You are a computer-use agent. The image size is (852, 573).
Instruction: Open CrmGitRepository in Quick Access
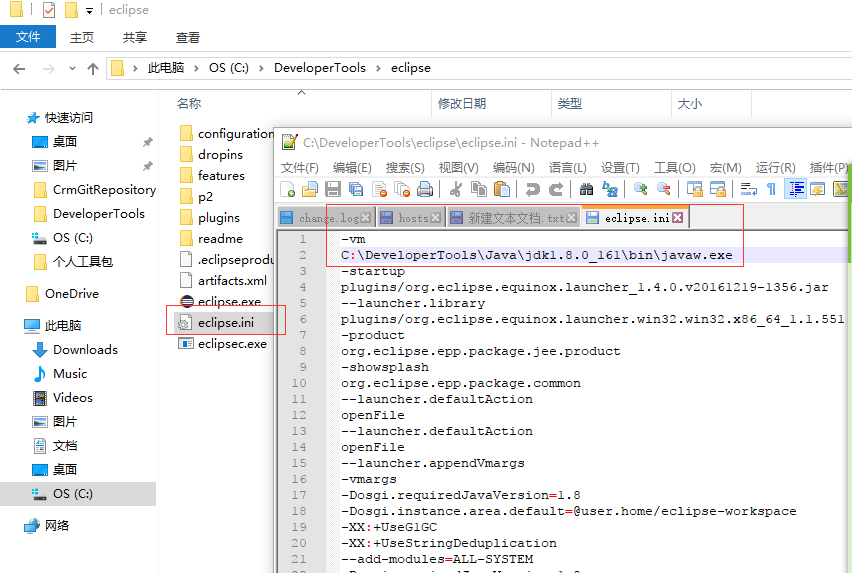tap(104, 190)
